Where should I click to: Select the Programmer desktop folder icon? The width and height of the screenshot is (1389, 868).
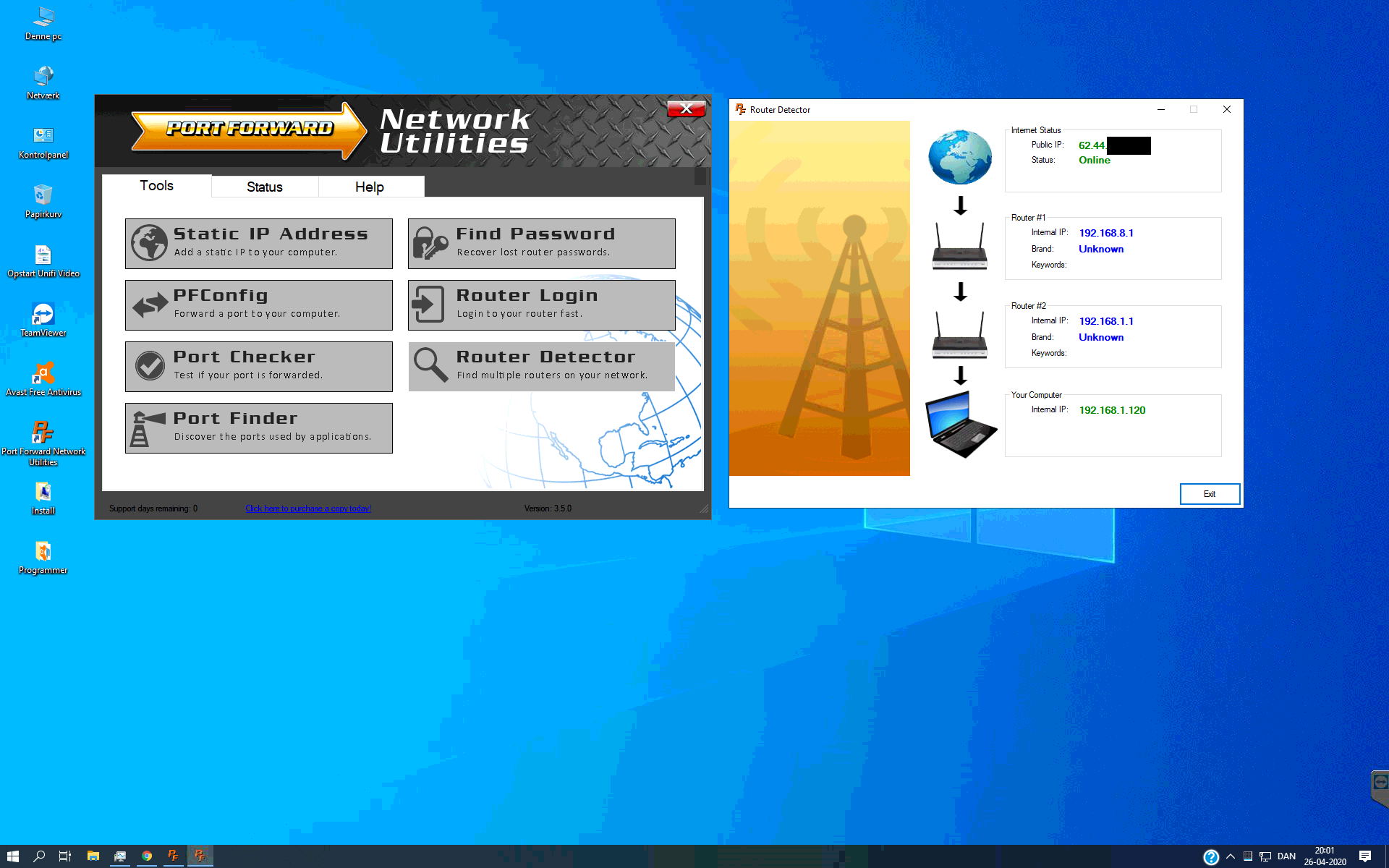[43, 557]
